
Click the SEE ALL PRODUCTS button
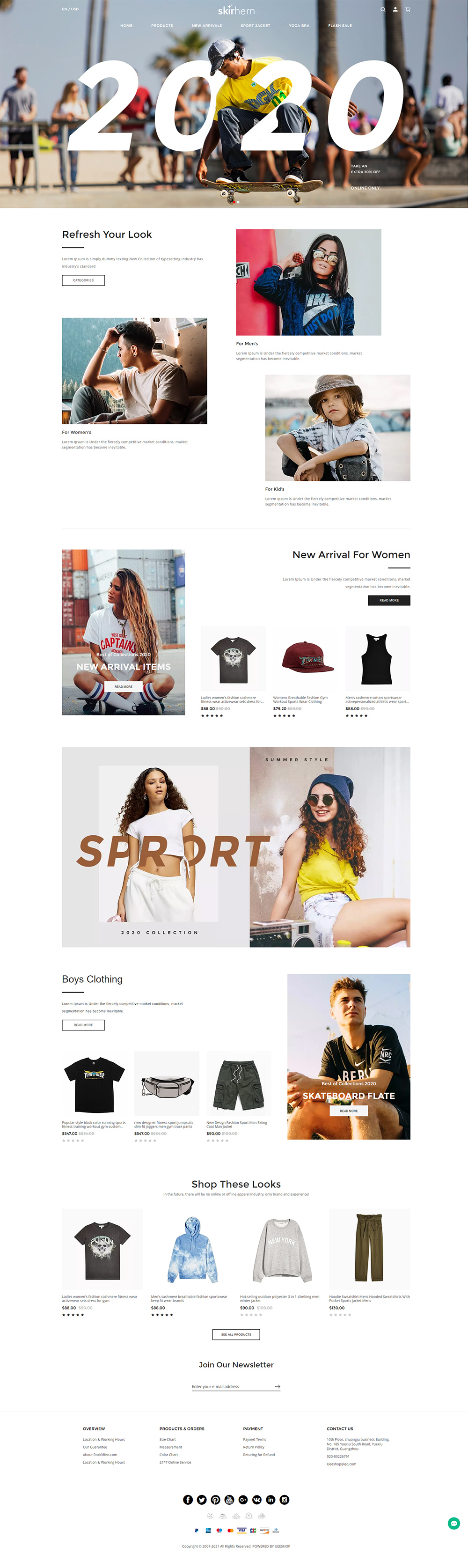click(236, 1333)
